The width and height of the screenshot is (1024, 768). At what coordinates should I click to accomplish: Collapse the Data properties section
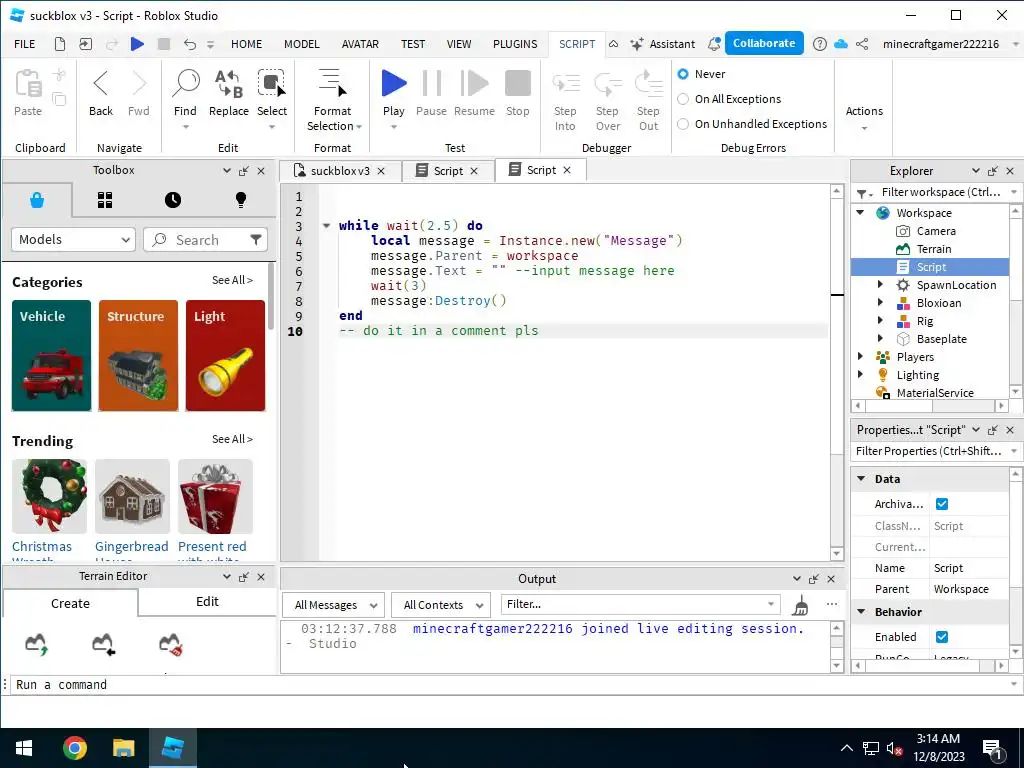tap(861, 479)
